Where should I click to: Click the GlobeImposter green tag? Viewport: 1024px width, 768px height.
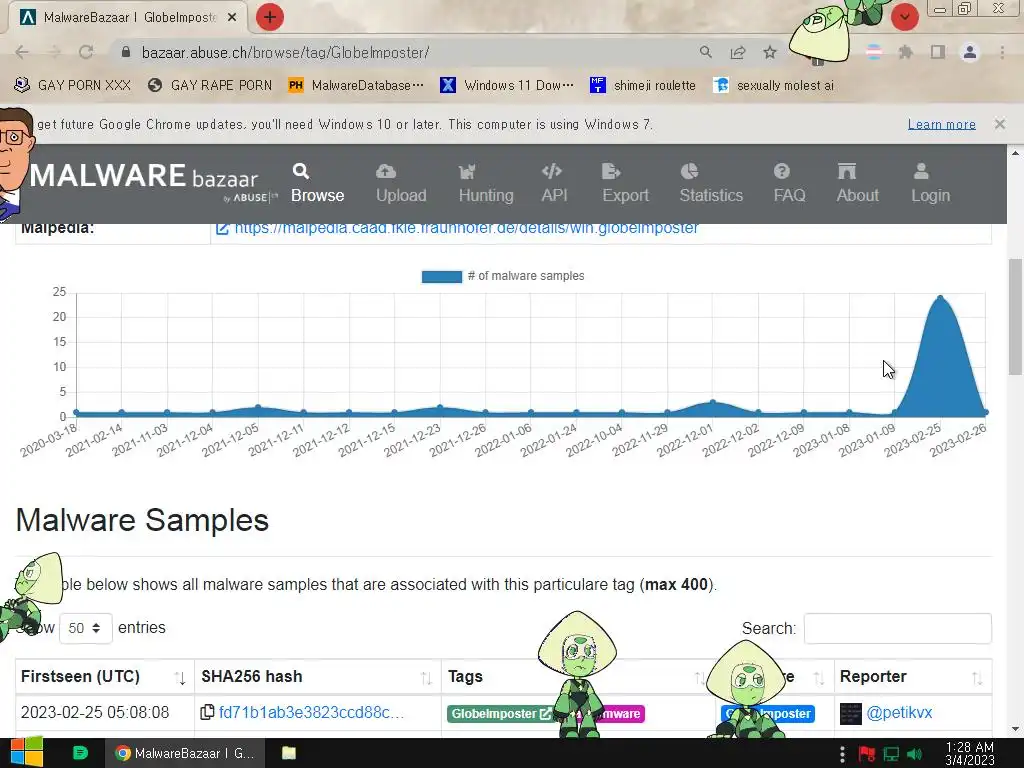pyautogui.click(x=500, y=714)
